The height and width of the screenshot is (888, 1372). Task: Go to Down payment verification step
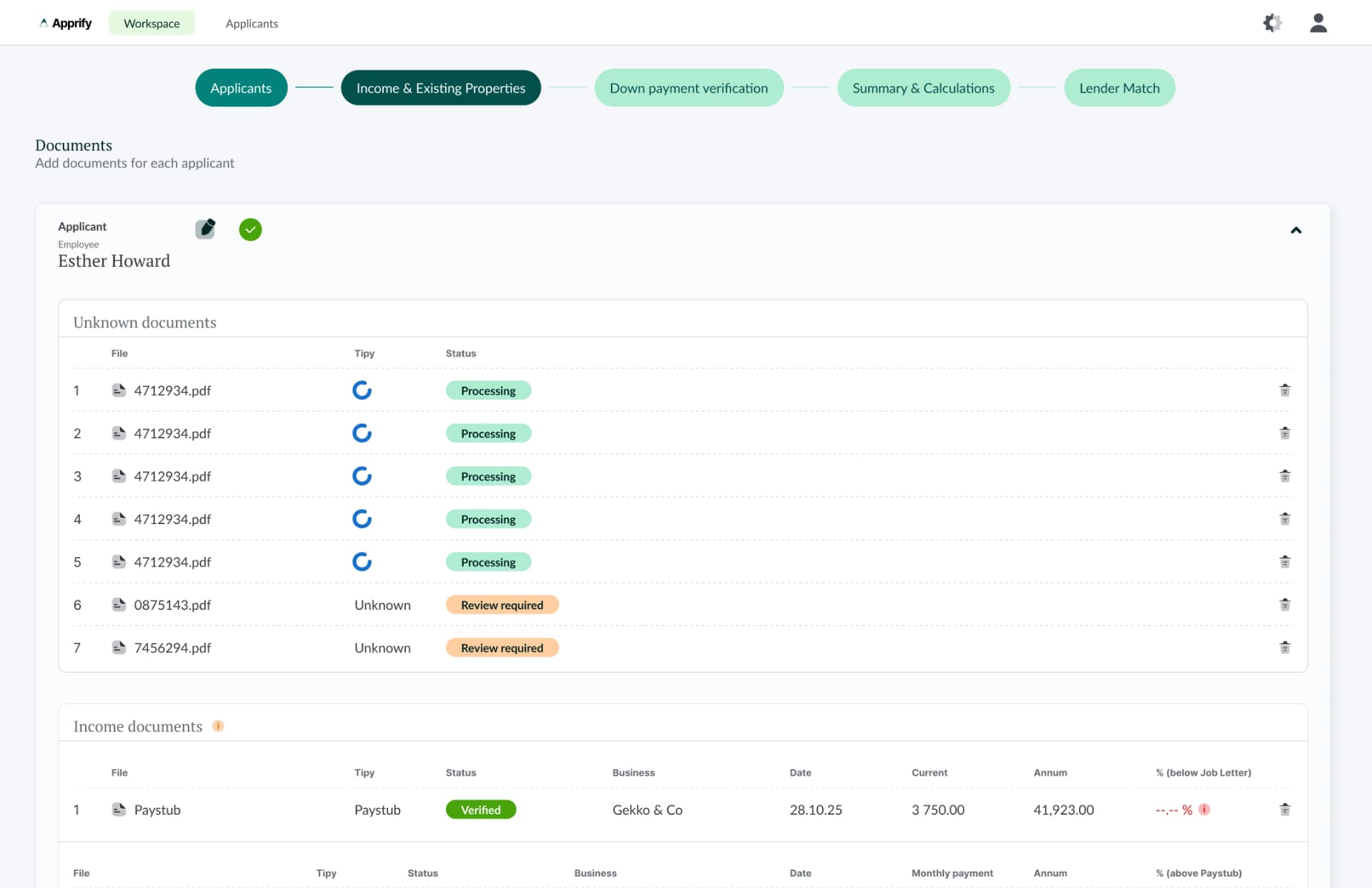click(x=689, y=88)
